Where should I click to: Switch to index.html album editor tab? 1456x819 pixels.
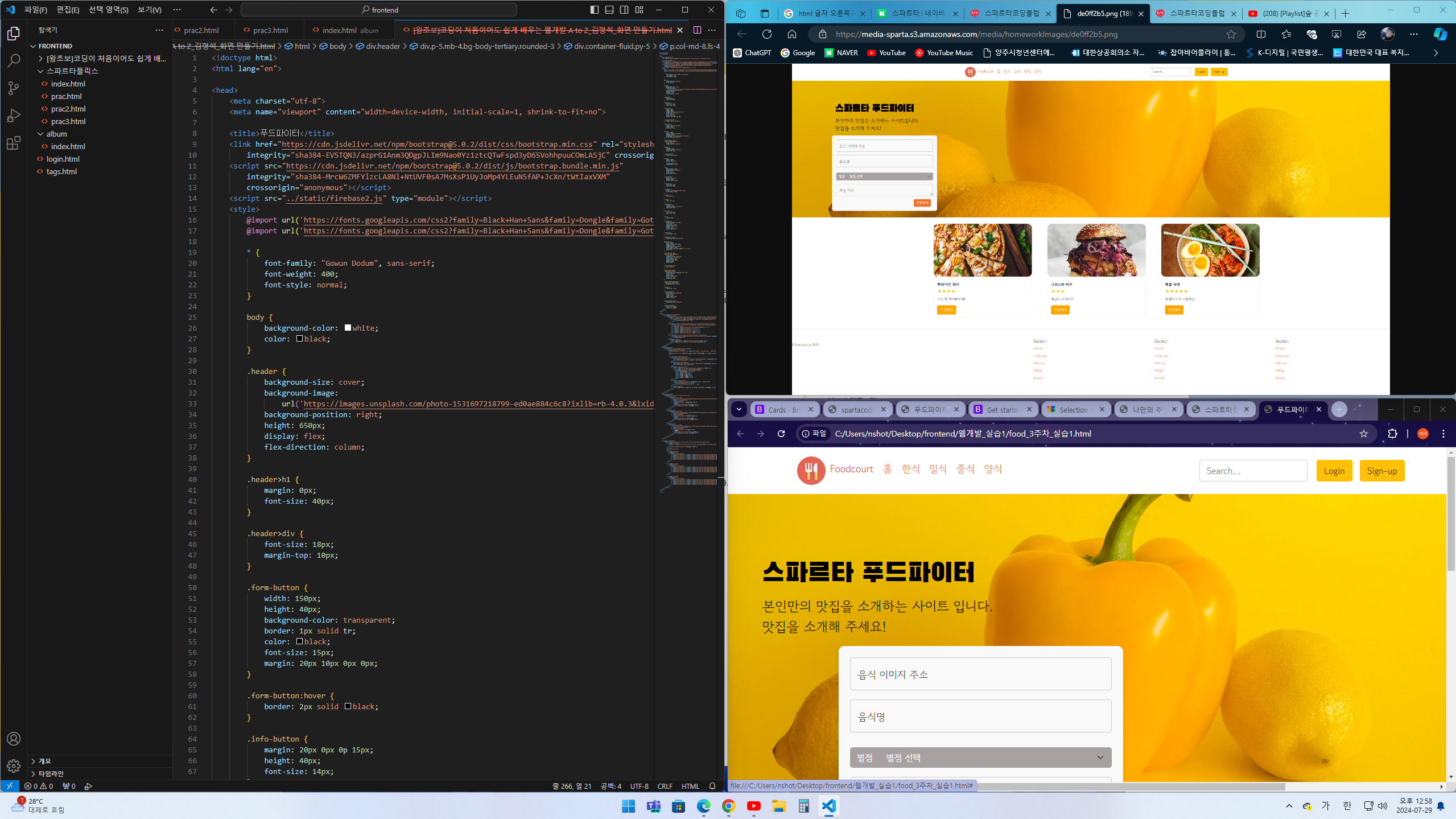pos(349,30)
